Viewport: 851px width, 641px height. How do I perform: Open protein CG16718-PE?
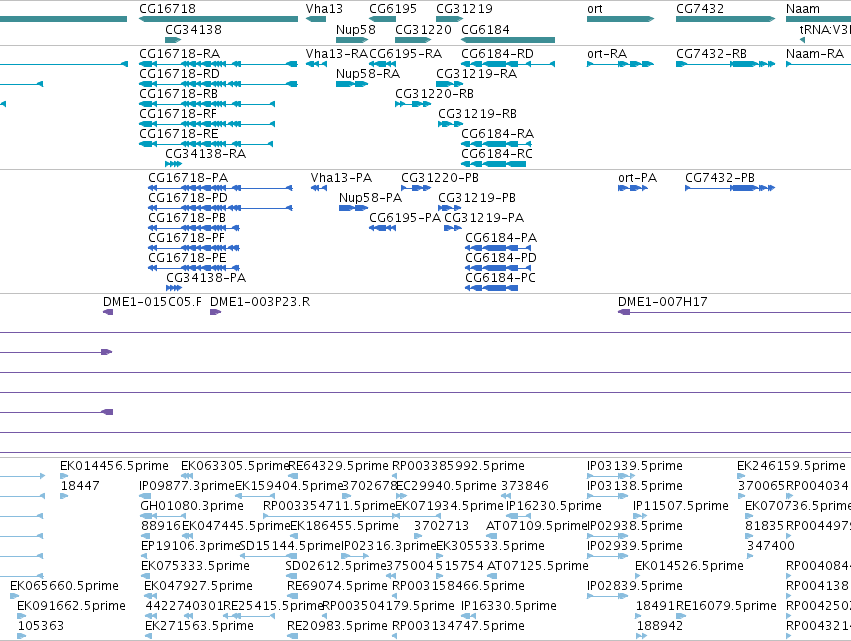click(187, 258)
